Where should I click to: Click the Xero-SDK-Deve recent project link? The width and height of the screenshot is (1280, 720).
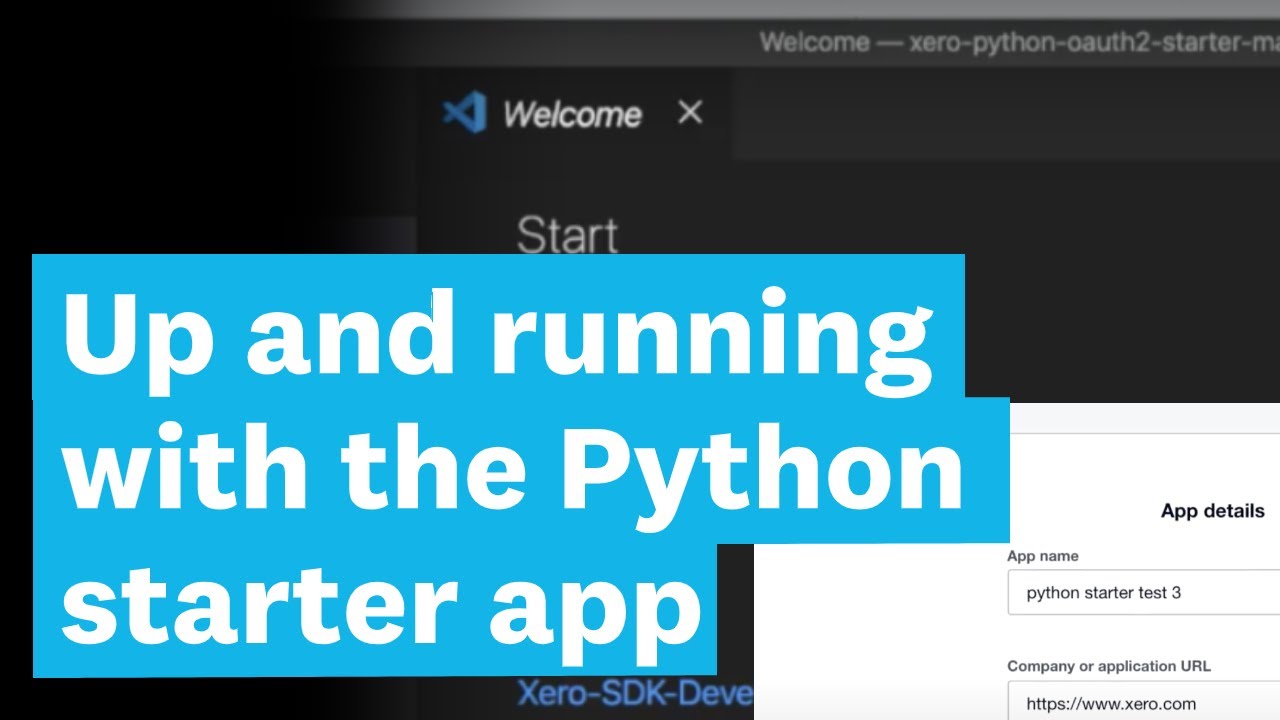coord(635,695)
